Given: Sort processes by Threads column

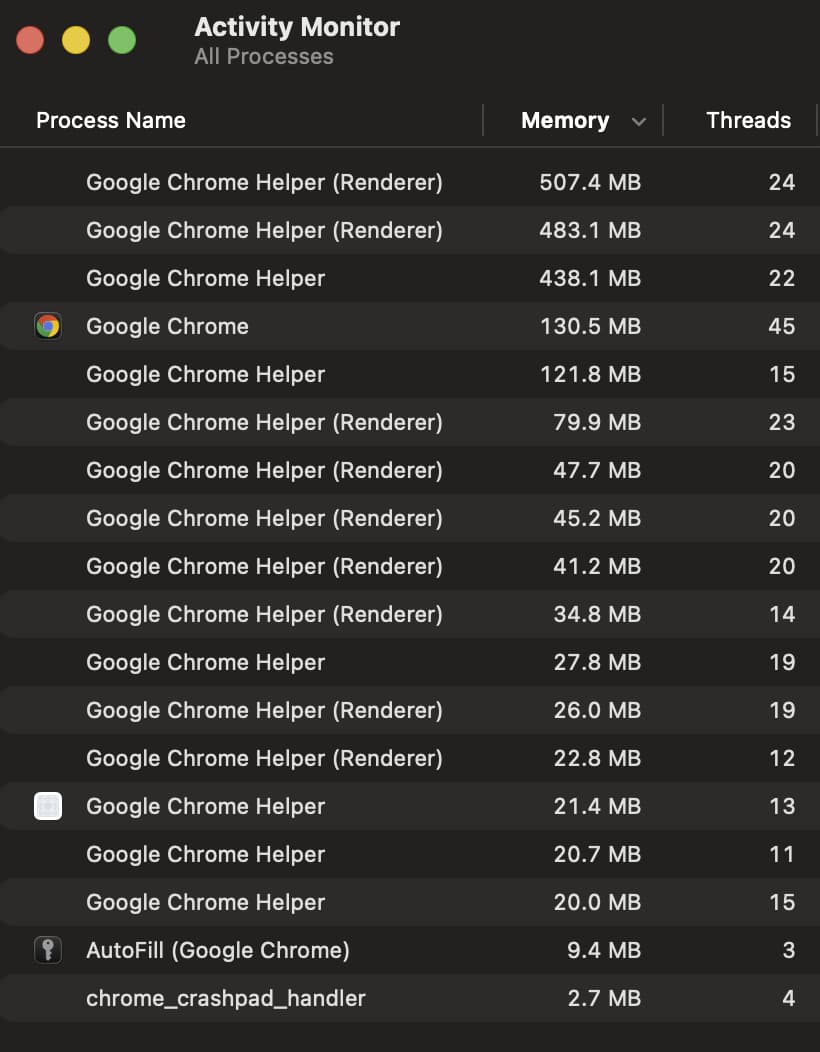Looking at the screenshot, I should pos(749,120).
